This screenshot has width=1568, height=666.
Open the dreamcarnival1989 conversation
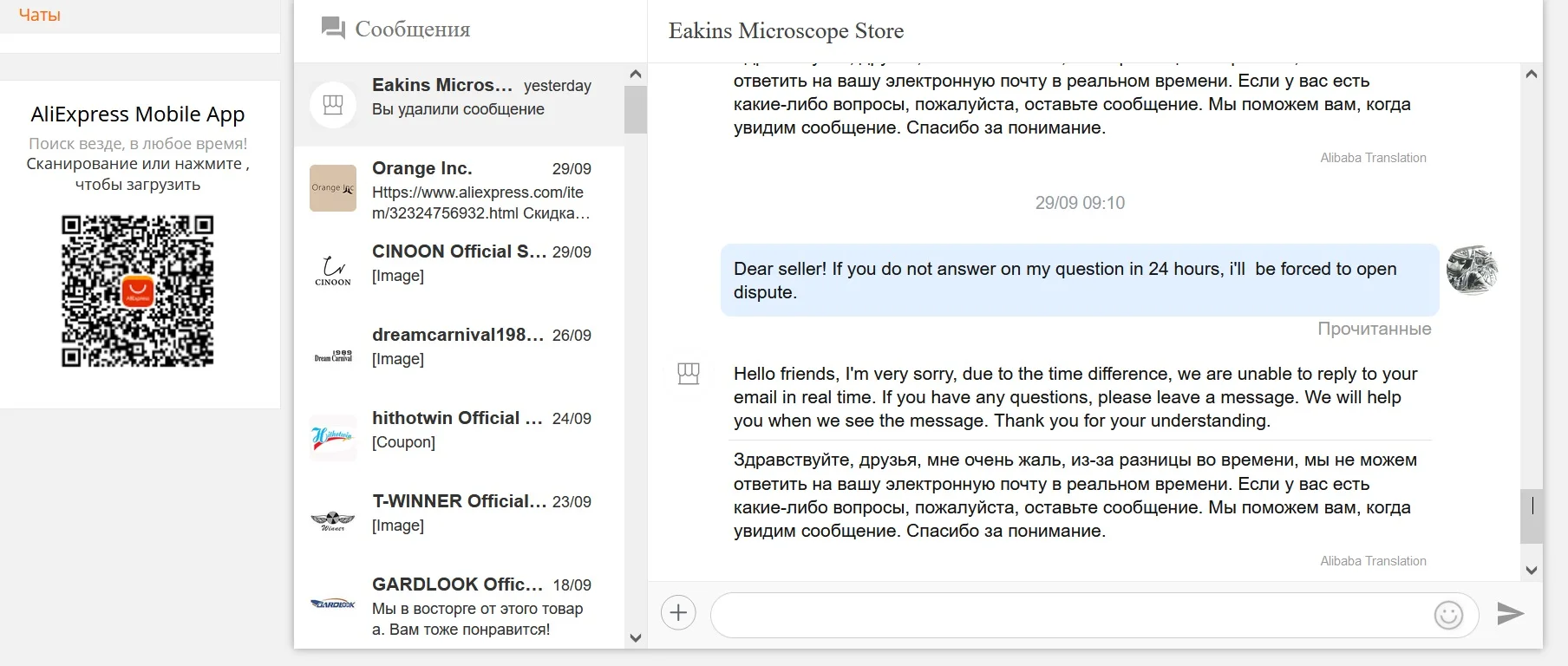click(x=481, y=346)
